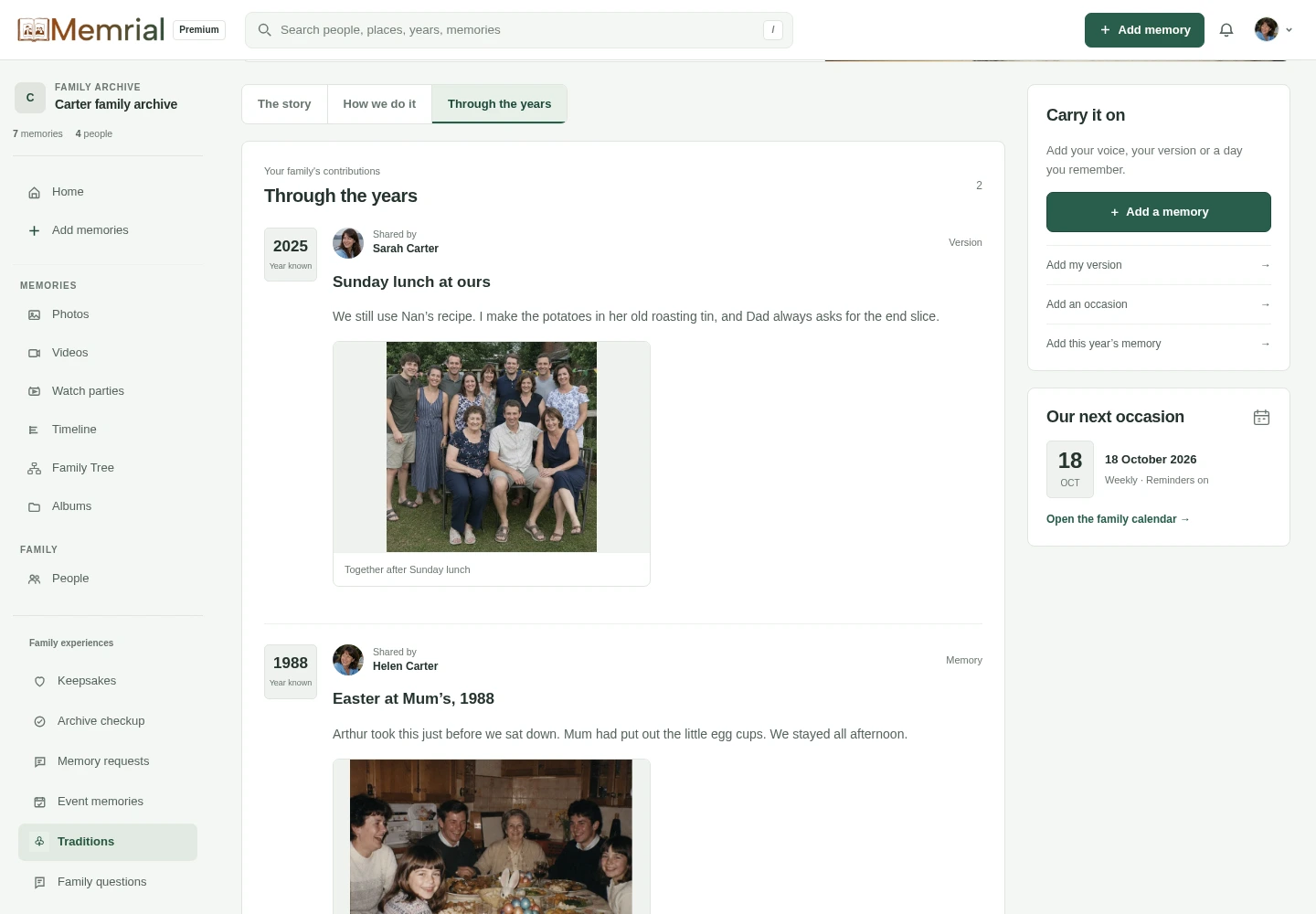The image size is (1316, 914).
Task: Click the Memrial logo
Action: click(x=91, y=30)
